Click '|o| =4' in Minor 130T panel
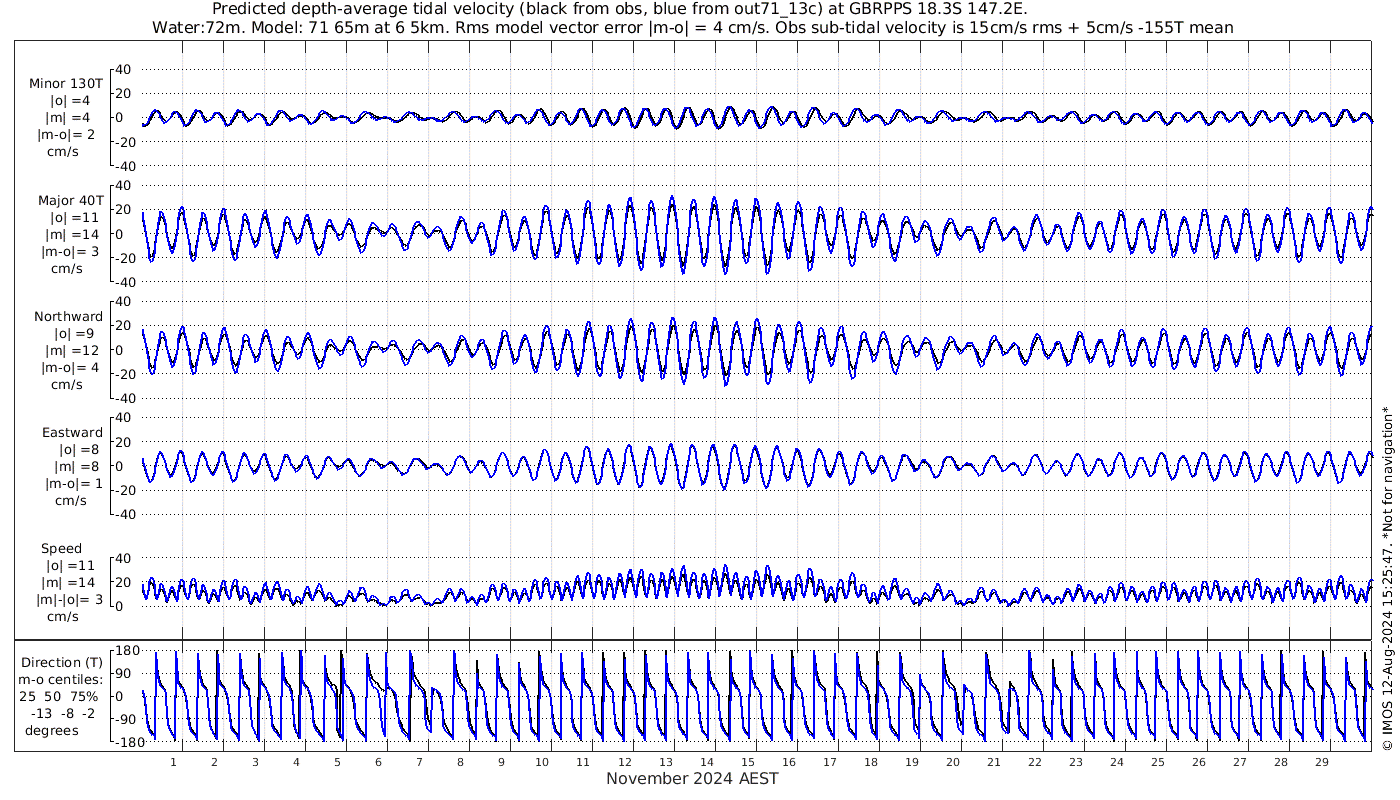The width and height of the screenshot is (1400, 800). coord(71,101)
